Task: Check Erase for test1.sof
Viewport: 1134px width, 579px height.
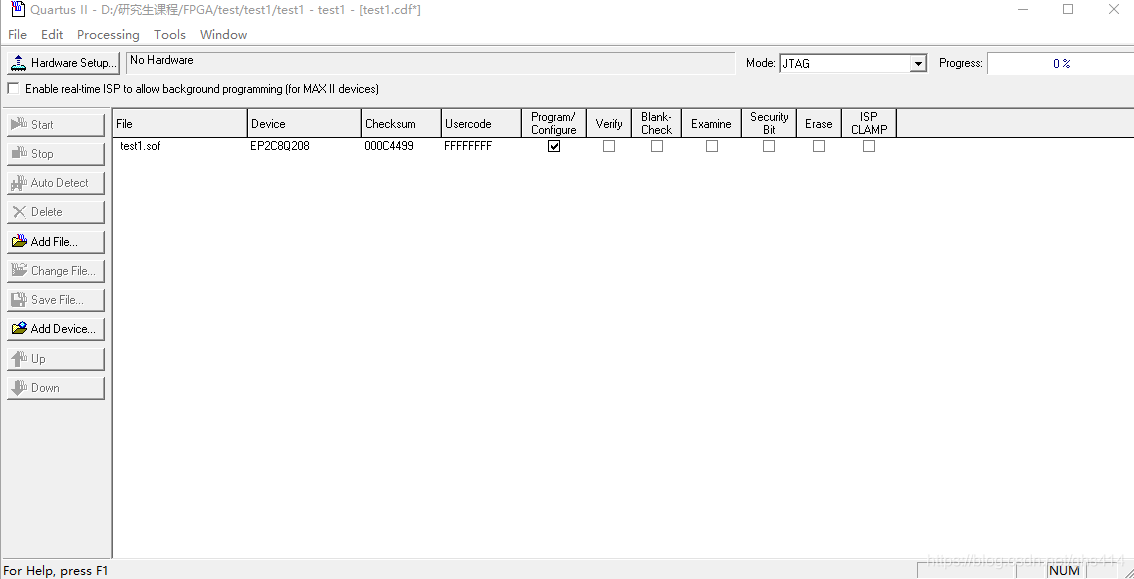Action: point(819,146)
